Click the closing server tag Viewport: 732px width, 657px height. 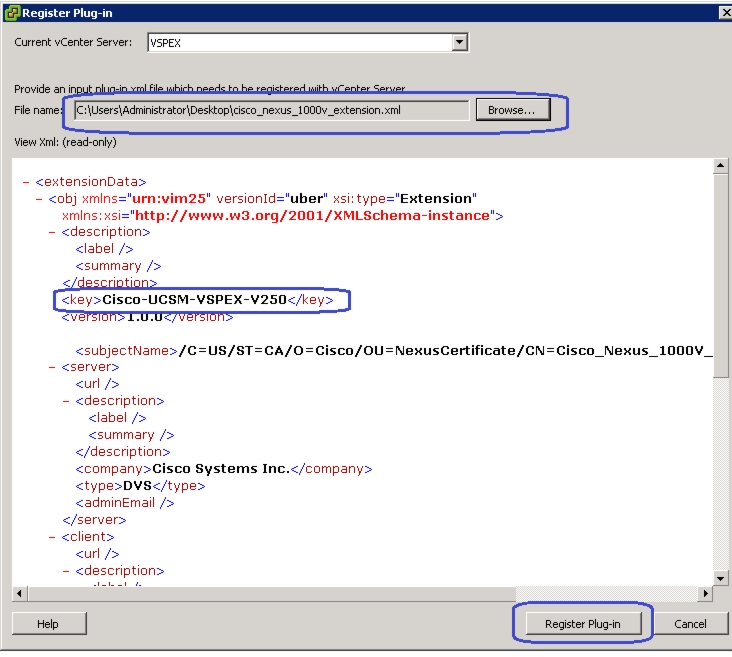coord(94,520)
